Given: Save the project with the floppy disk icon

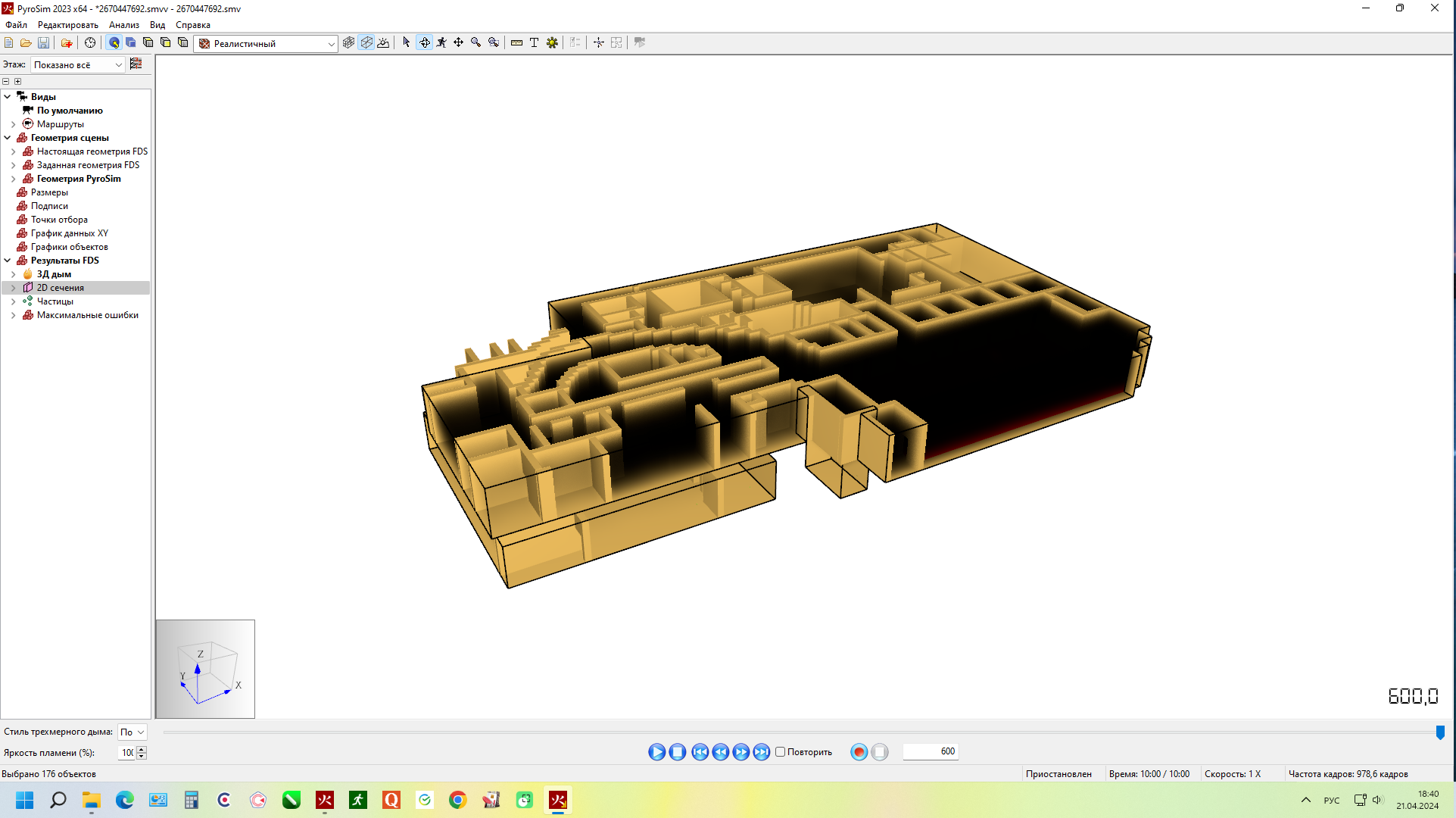Looking at the screenshot, I should click(x=43, y=43).
